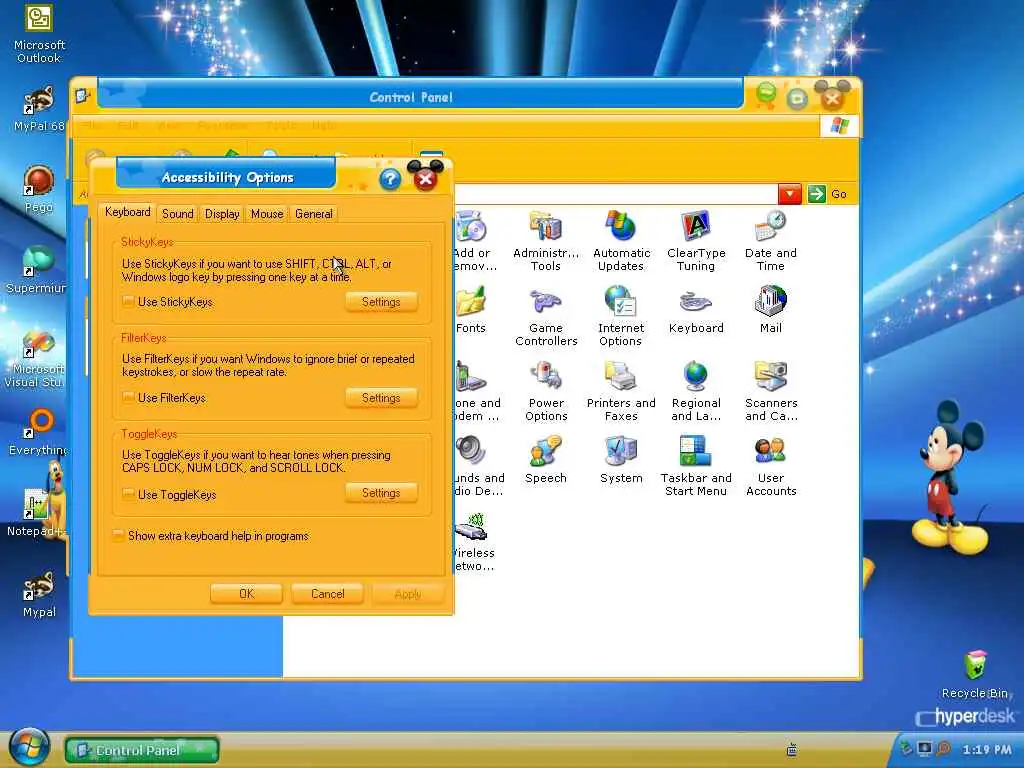Select the Notepad++ desktop shortcut
This screenshot has height=768, width=1024.
click(37, 513)
